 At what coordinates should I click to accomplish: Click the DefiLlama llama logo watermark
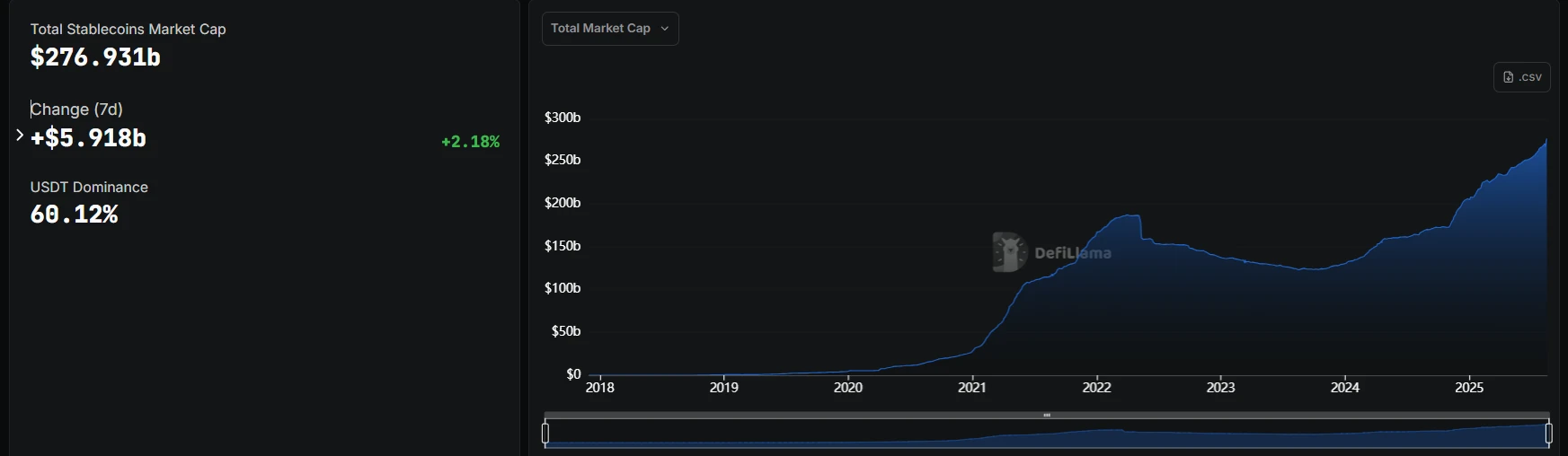tap(1009, 252)
